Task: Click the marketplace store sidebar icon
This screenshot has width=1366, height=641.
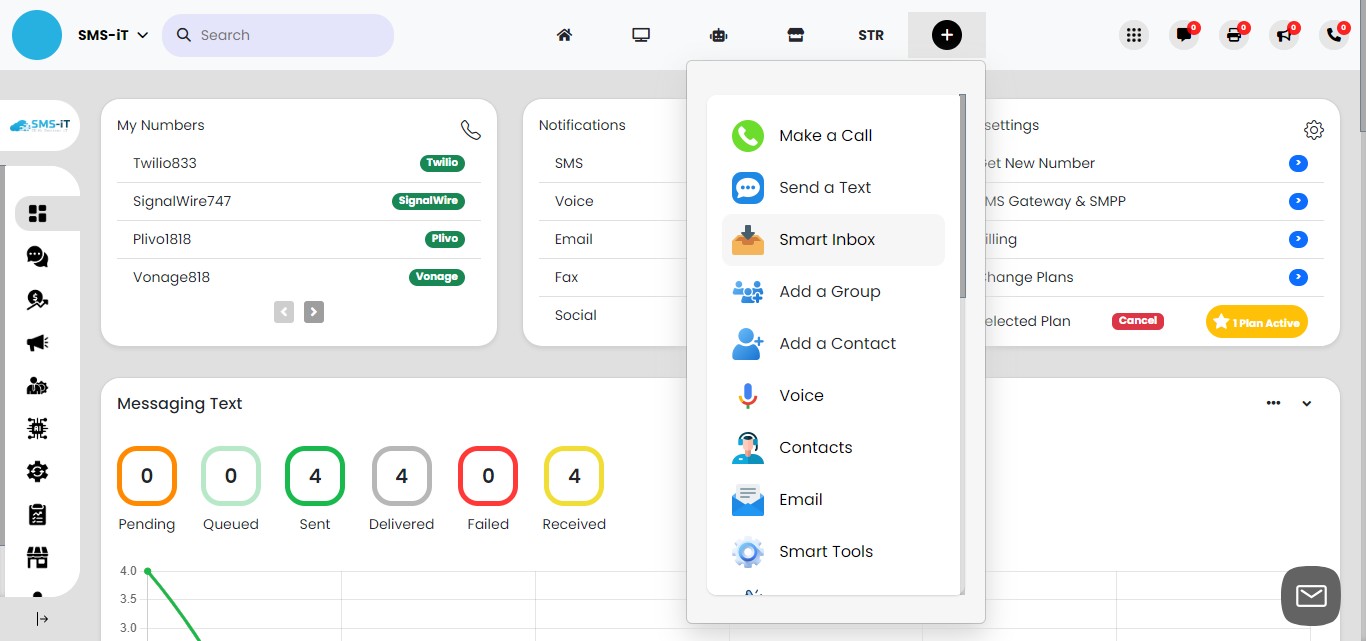Action: (38, 557)
